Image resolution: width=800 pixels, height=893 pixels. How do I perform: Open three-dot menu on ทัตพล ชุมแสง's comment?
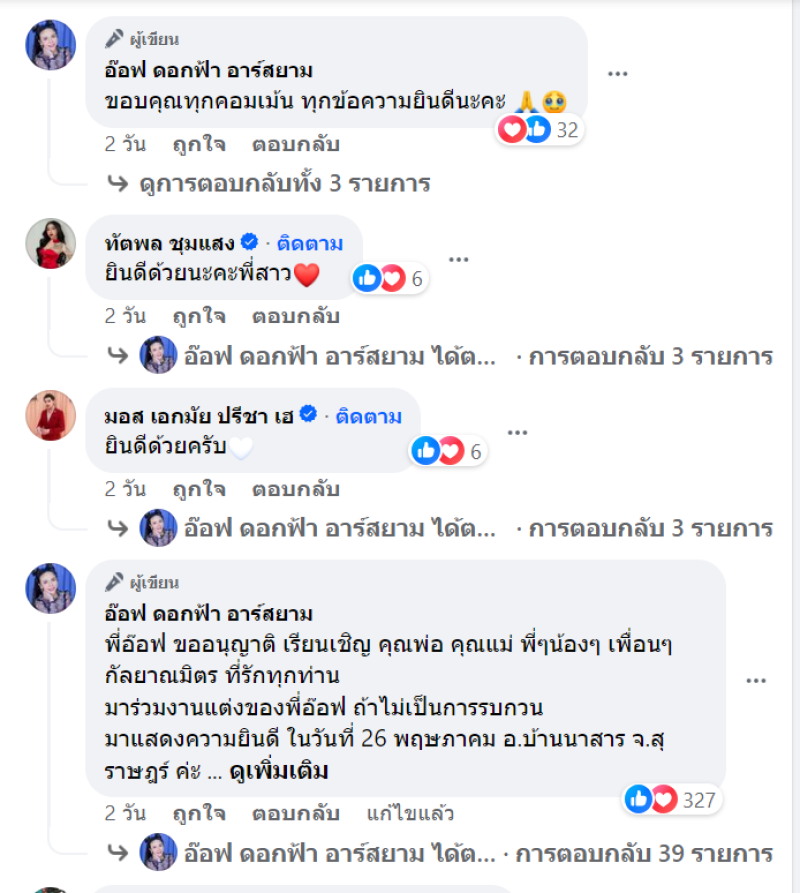pyautogui.click(x=459, y=259)
